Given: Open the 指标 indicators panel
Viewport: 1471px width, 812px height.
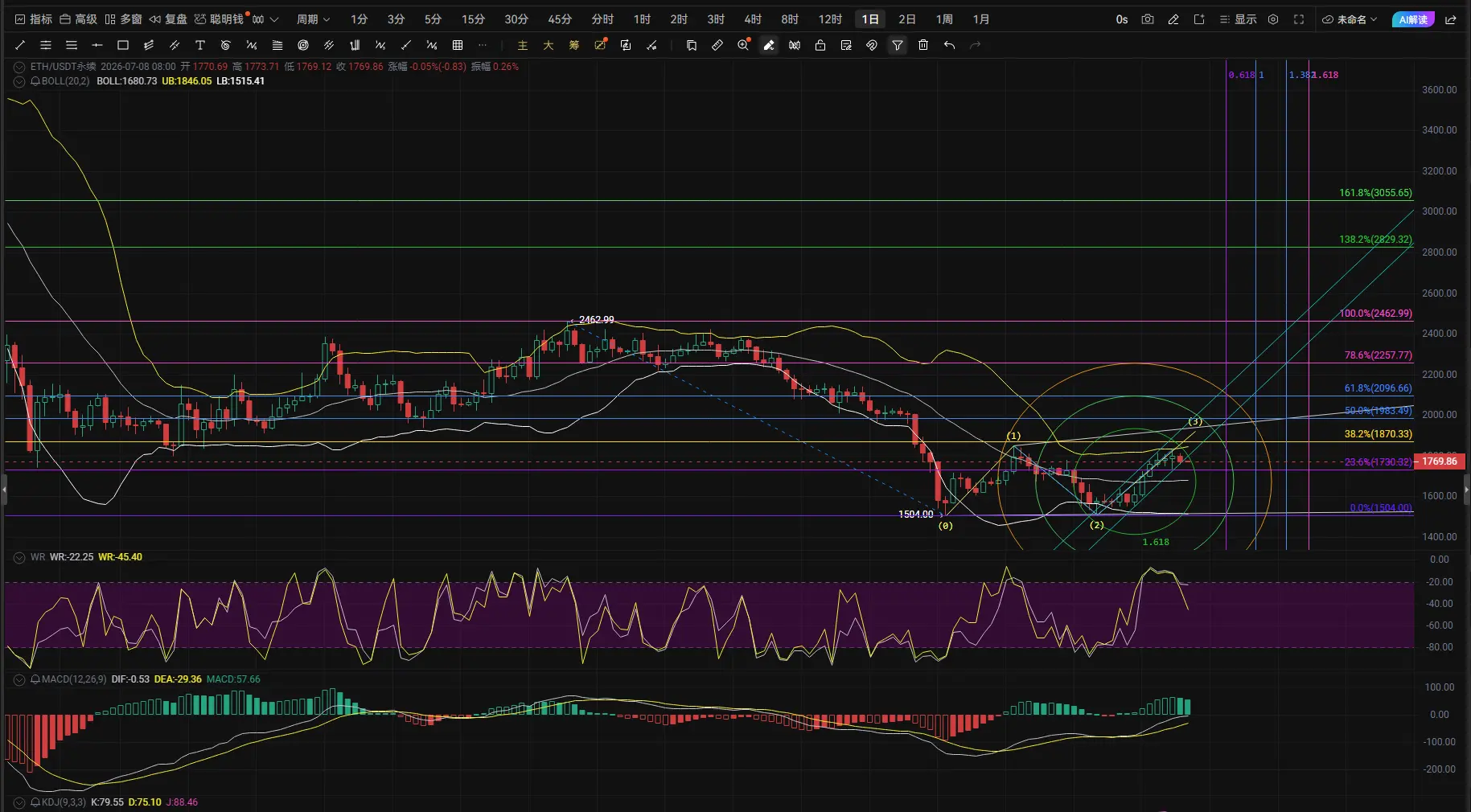Looking at the screenshot, I should (34, 19).
